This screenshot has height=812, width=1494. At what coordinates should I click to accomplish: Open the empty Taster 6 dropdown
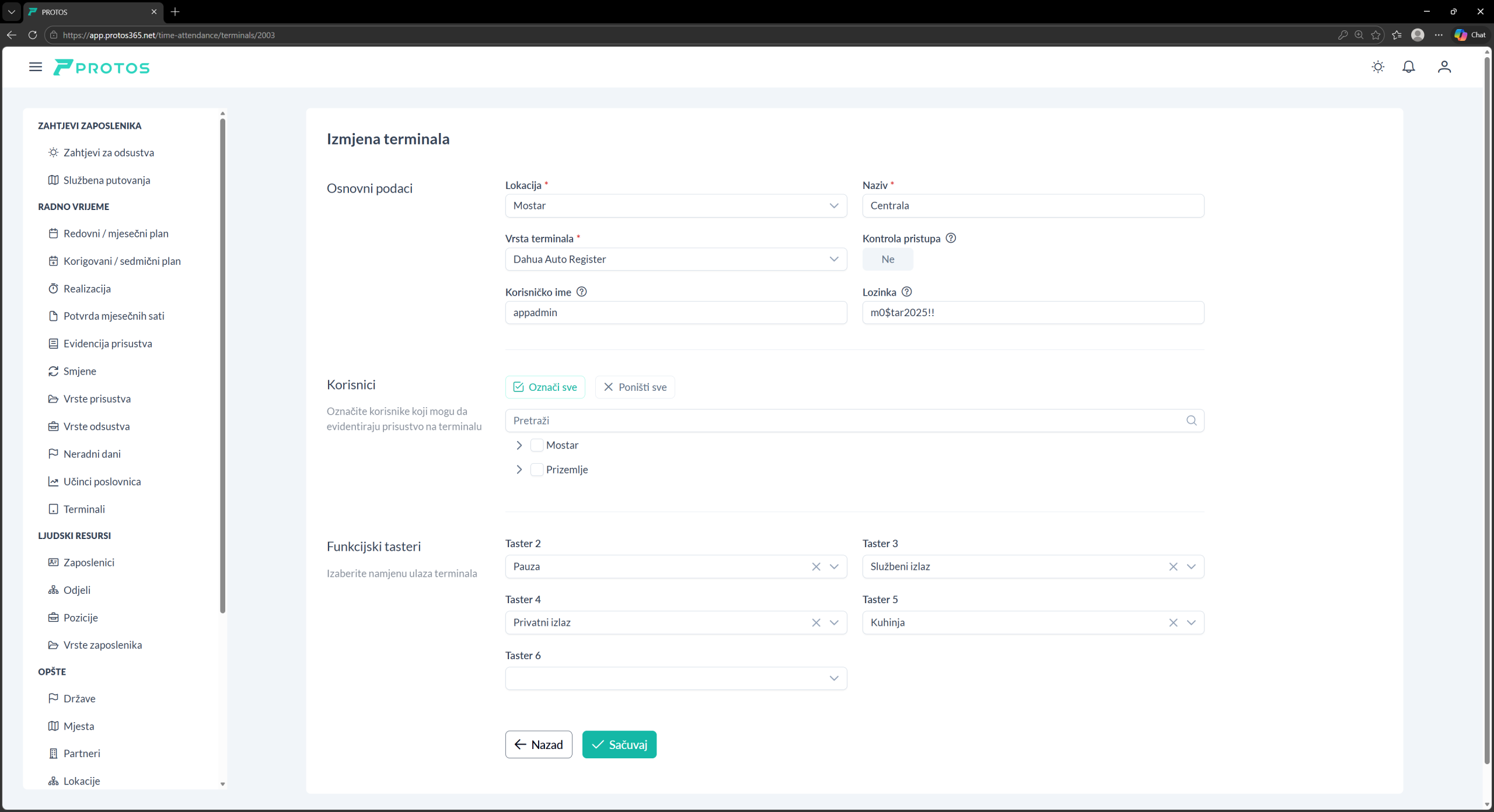675,678
